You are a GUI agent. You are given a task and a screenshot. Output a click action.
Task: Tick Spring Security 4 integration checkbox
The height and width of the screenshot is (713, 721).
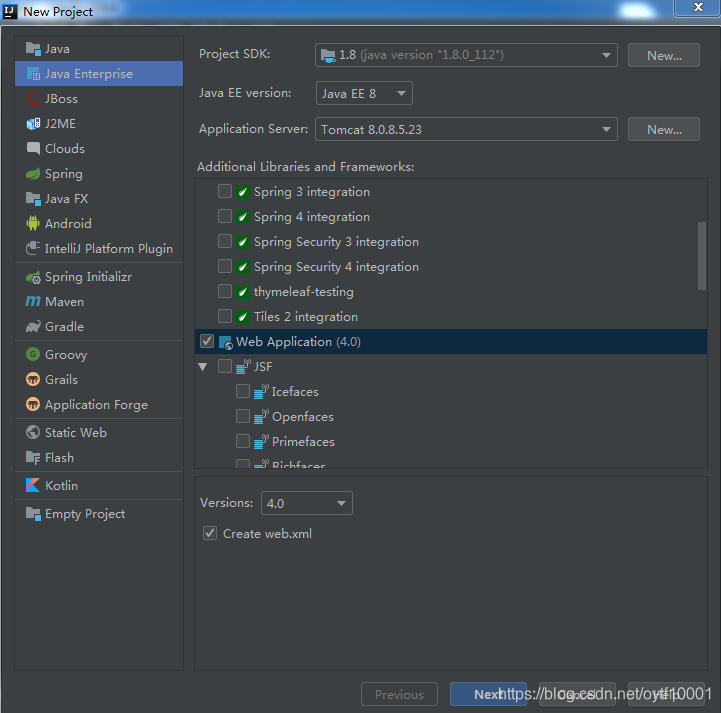point(225,266)
